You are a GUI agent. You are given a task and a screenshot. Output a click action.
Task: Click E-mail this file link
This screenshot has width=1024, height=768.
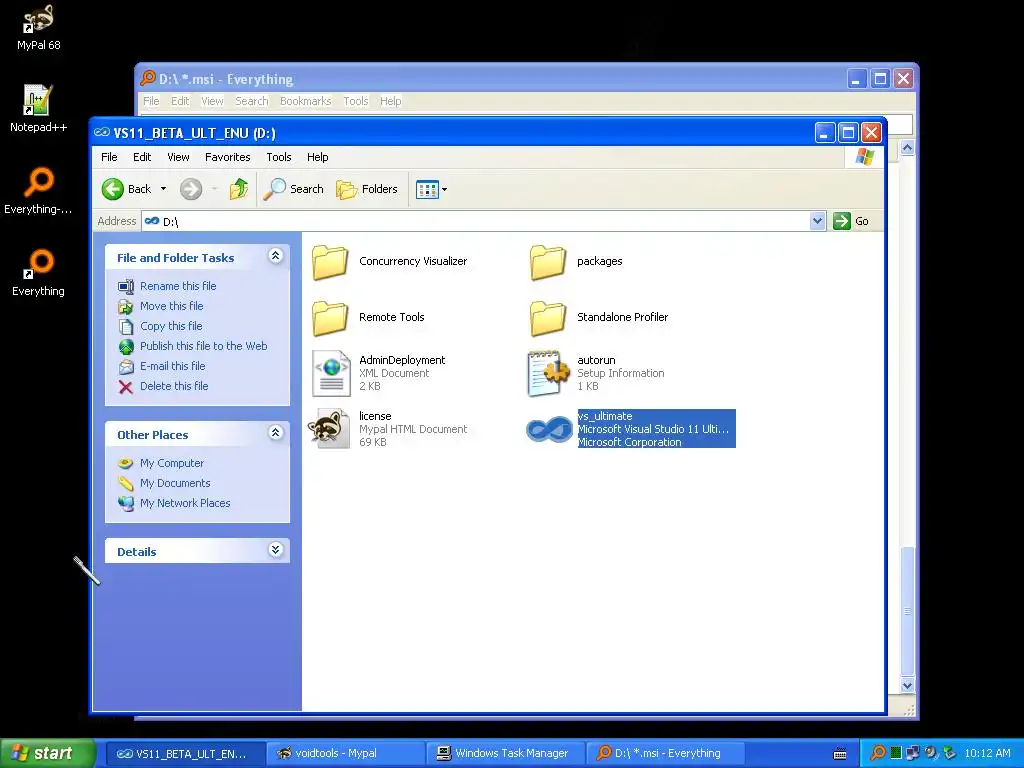(x=172, y=366)
